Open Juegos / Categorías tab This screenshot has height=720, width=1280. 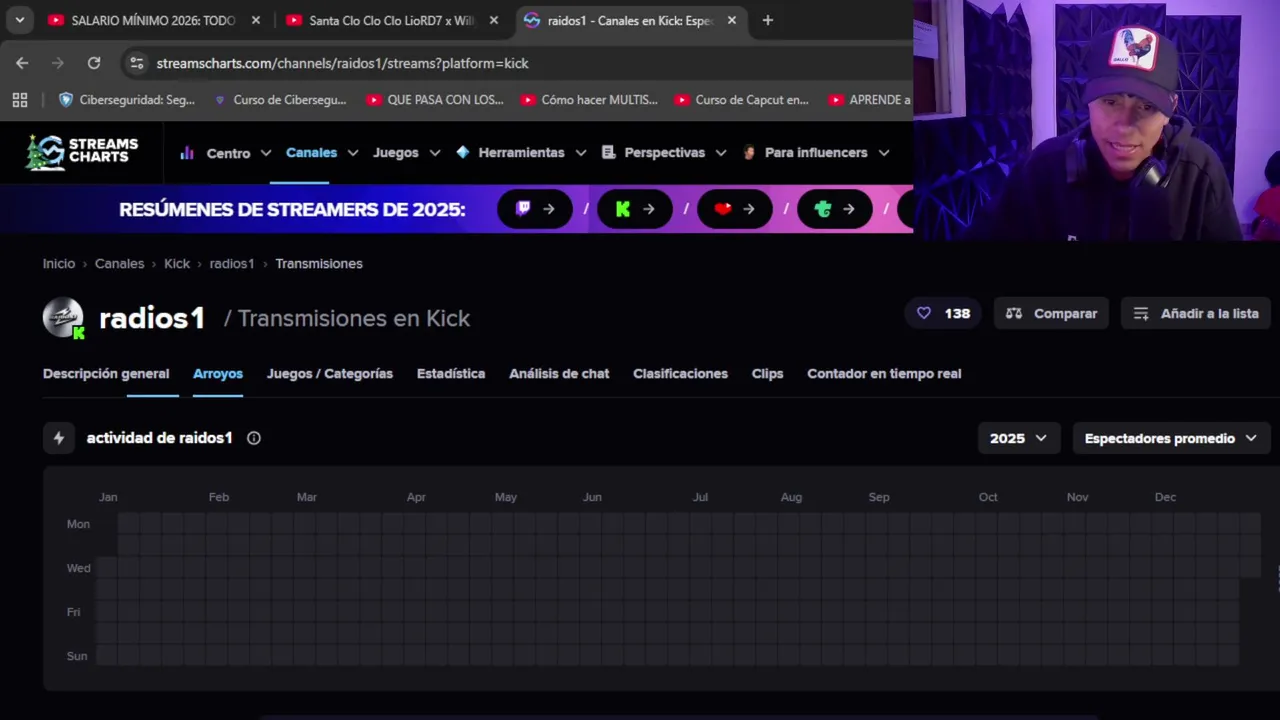tap(330, 374)
